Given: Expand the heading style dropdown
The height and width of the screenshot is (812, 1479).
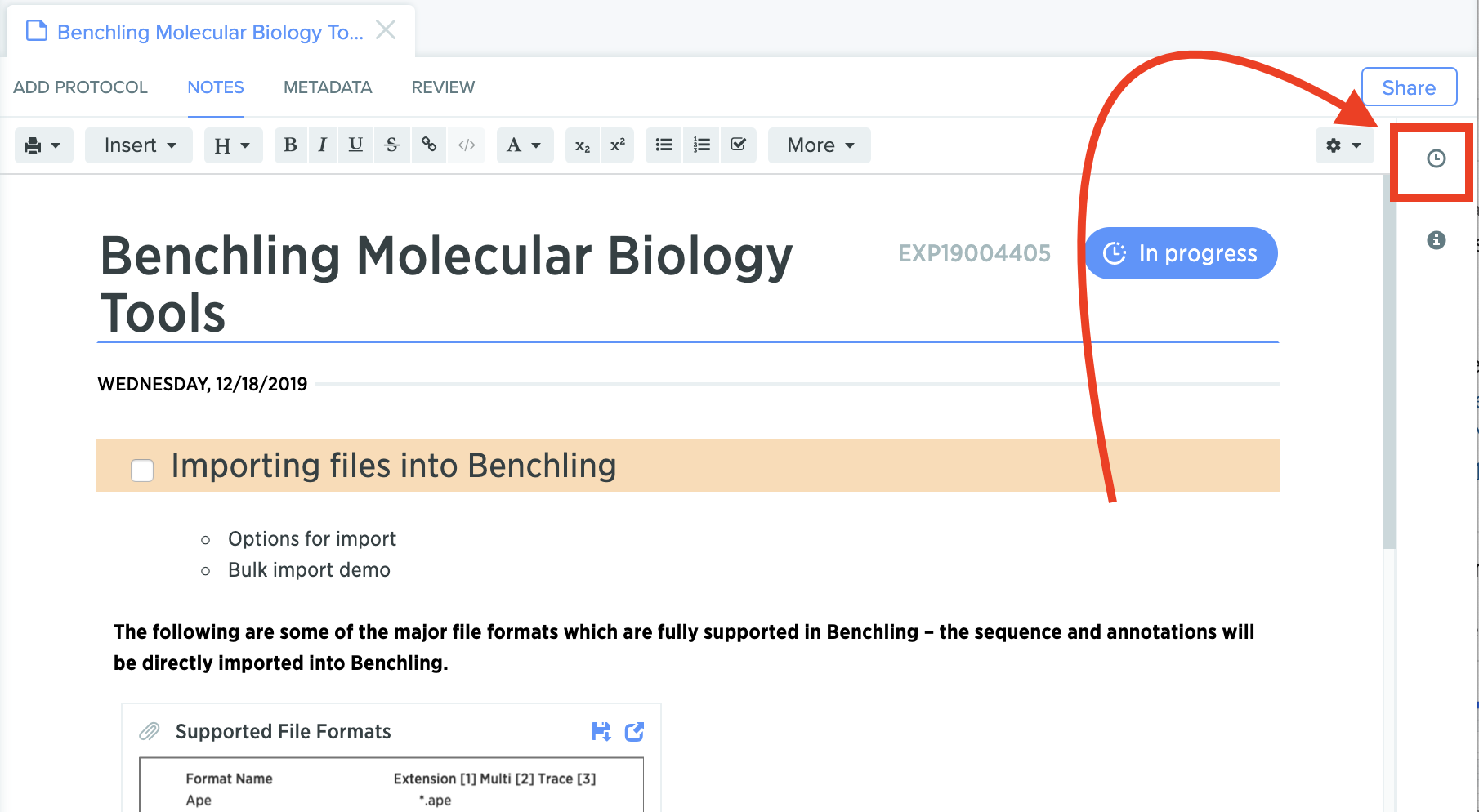Looking at the screenshot, I should (x=233, y=145).
